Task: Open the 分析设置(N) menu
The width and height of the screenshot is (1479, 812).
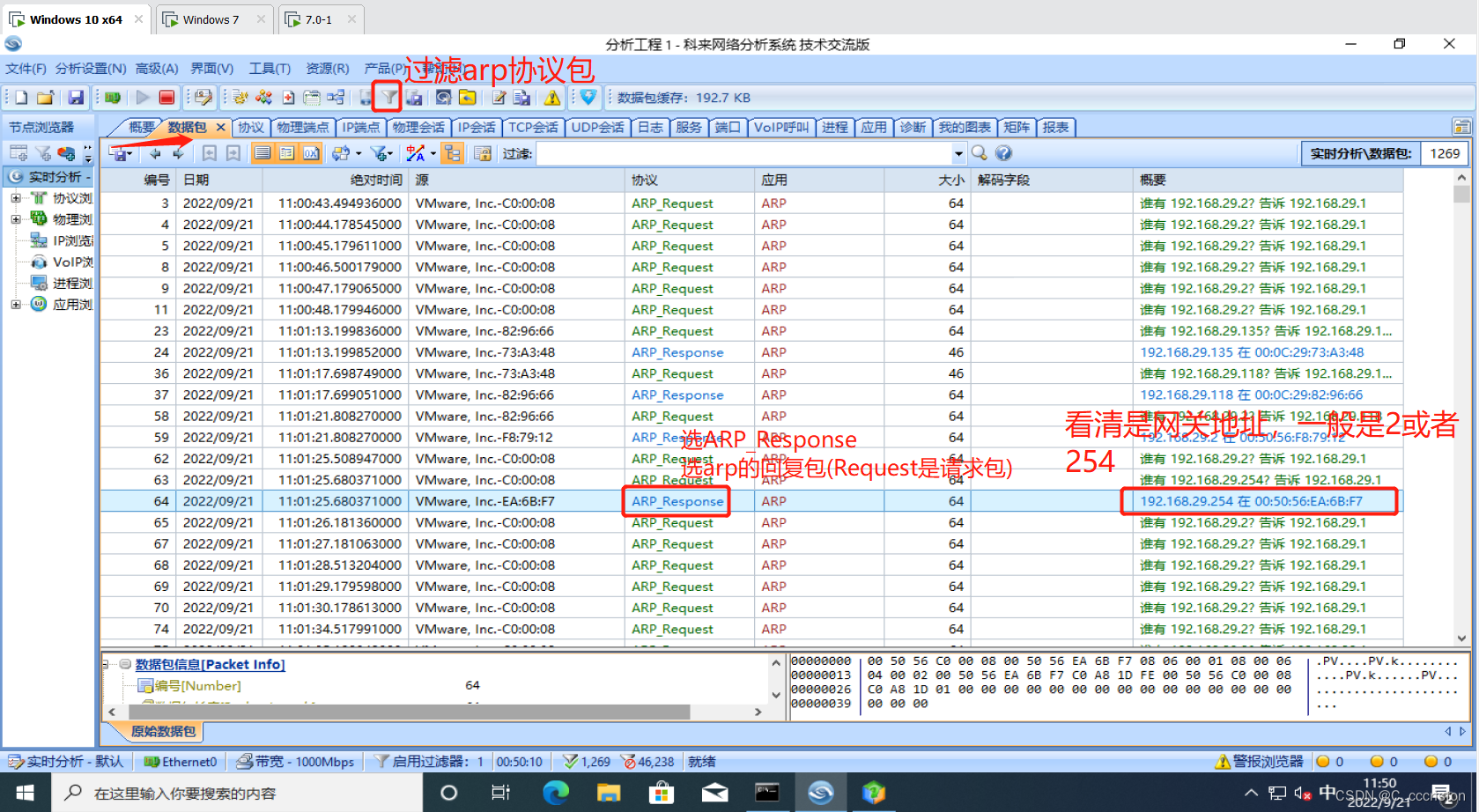Action: (91, 68)
